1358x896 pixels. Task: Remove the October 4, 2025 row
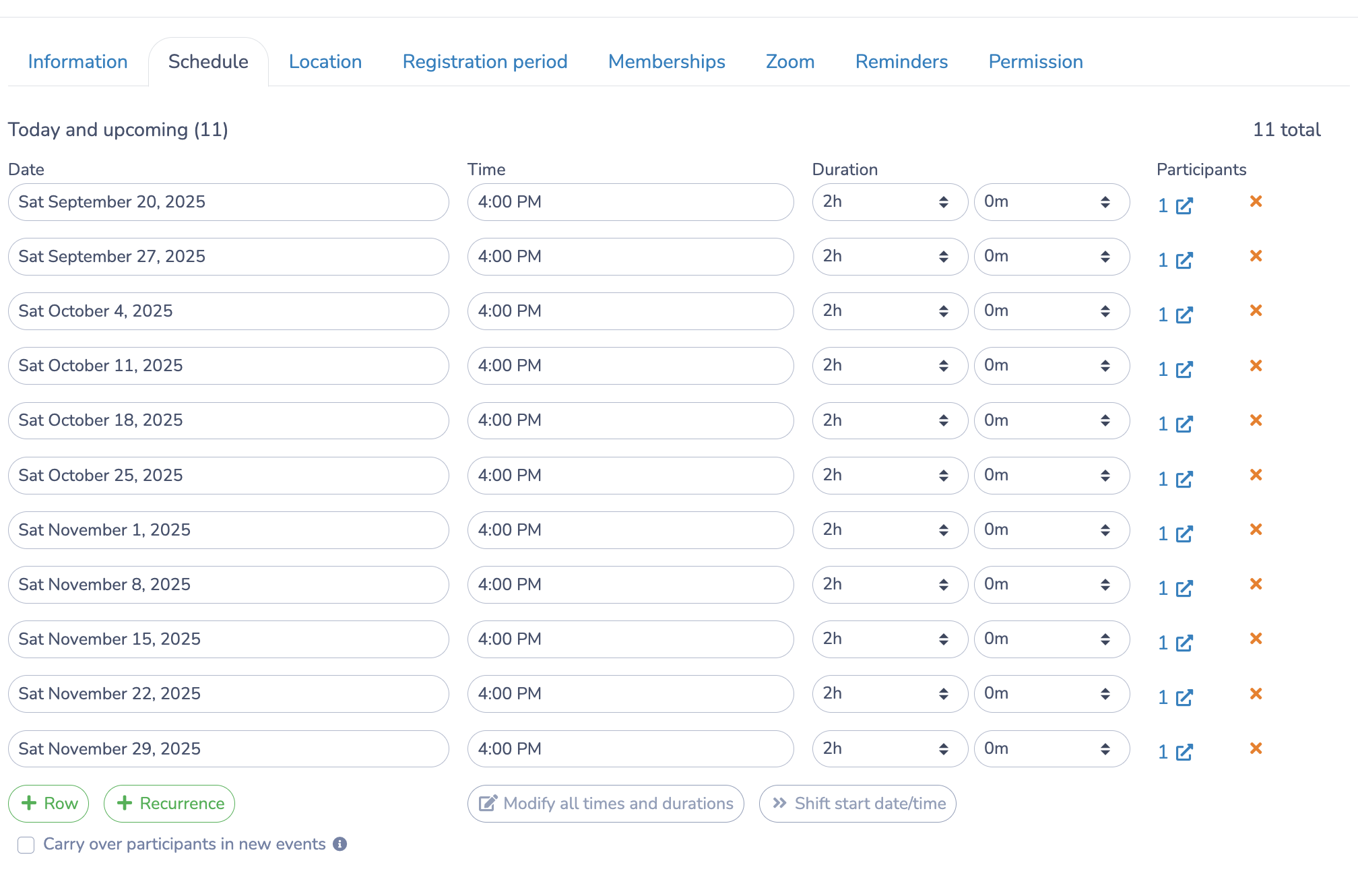[1256, 311]
